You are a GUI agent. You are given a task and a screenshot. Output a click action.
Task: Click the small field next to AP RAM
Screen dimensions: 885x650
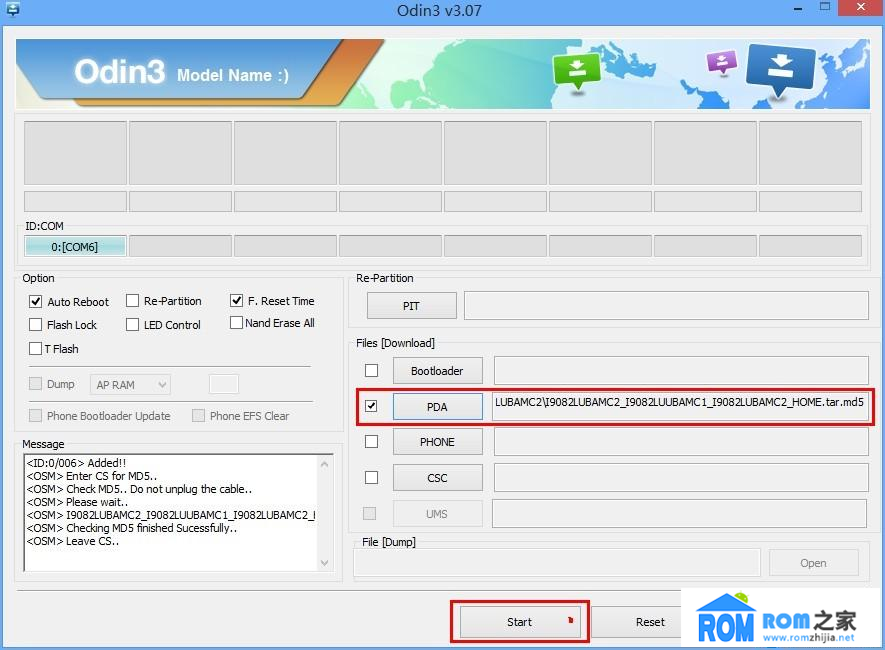[224, 384]
